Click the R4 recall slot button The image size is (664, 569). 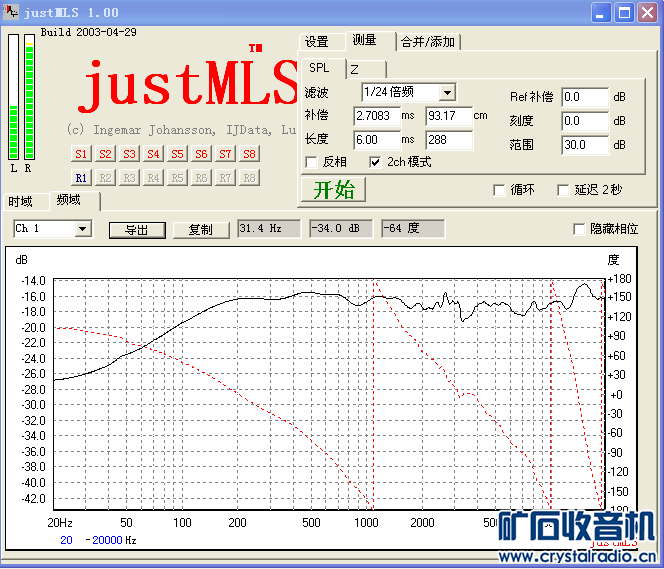click(x=153, y=178)
